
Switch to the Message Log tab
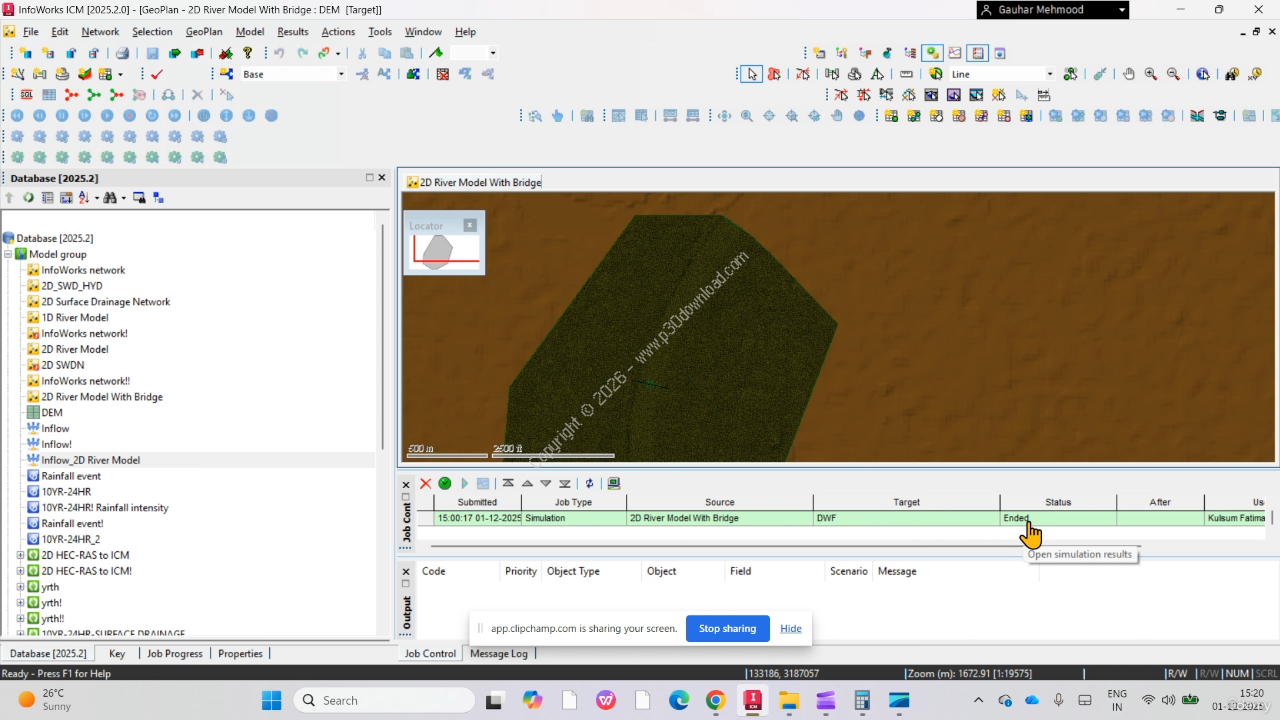tap(498, 653)
